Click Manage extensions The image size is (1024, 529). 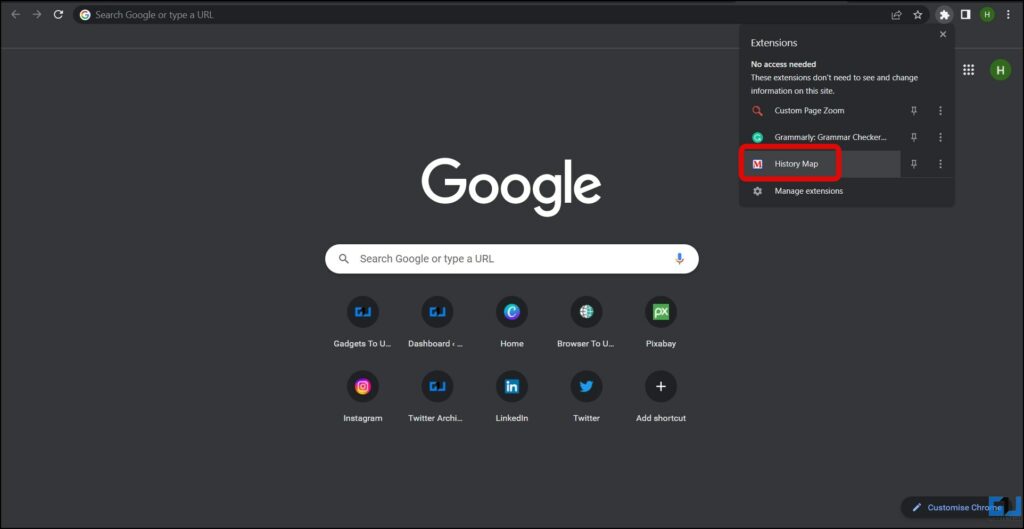coord(846,191)
